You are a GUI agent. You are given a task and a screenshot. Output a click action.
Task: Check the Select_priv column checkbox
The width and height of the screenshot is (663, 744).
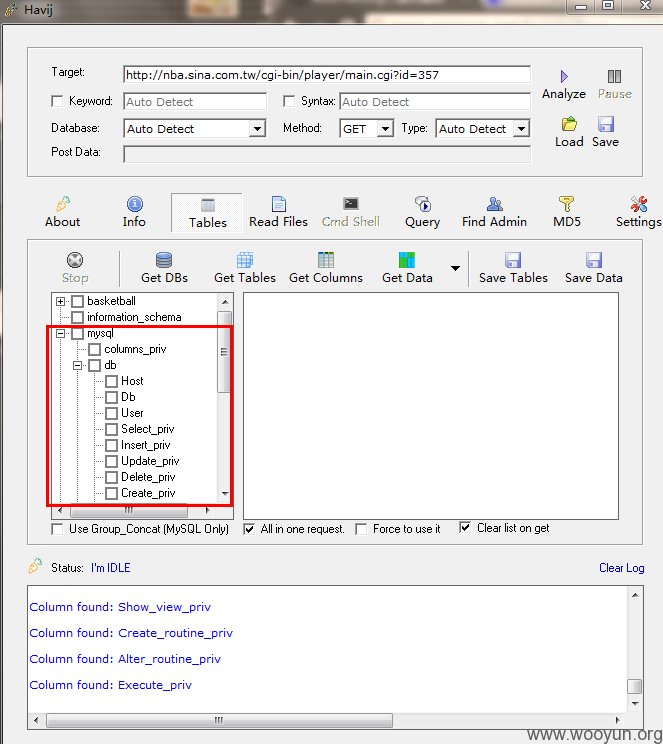coord(112,429)
